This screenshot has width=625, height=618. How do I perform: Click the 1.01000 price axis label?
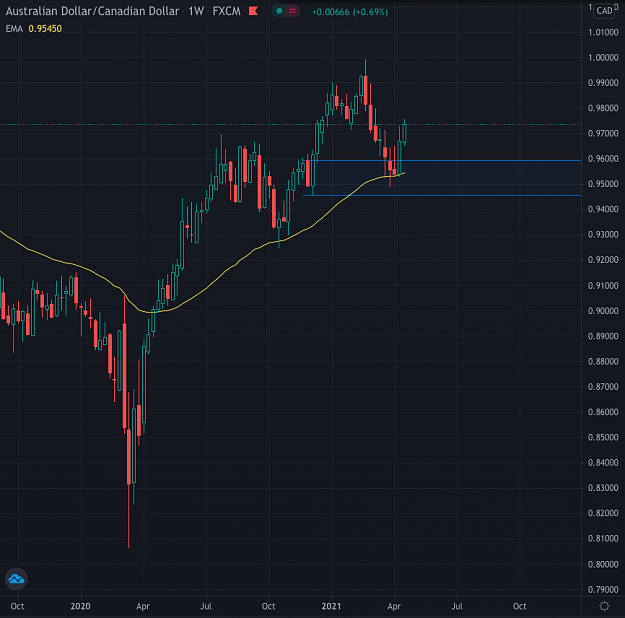603,32
